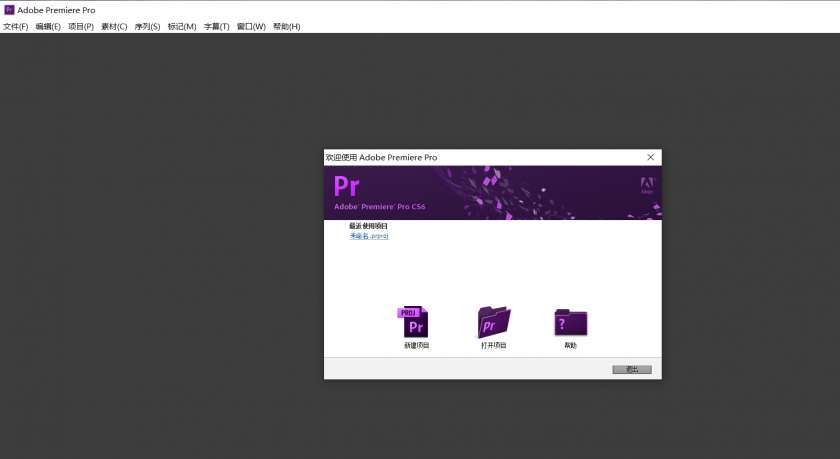Click the New Project (新建项目) icon
840x459 pixels.
tap(416, 322)
